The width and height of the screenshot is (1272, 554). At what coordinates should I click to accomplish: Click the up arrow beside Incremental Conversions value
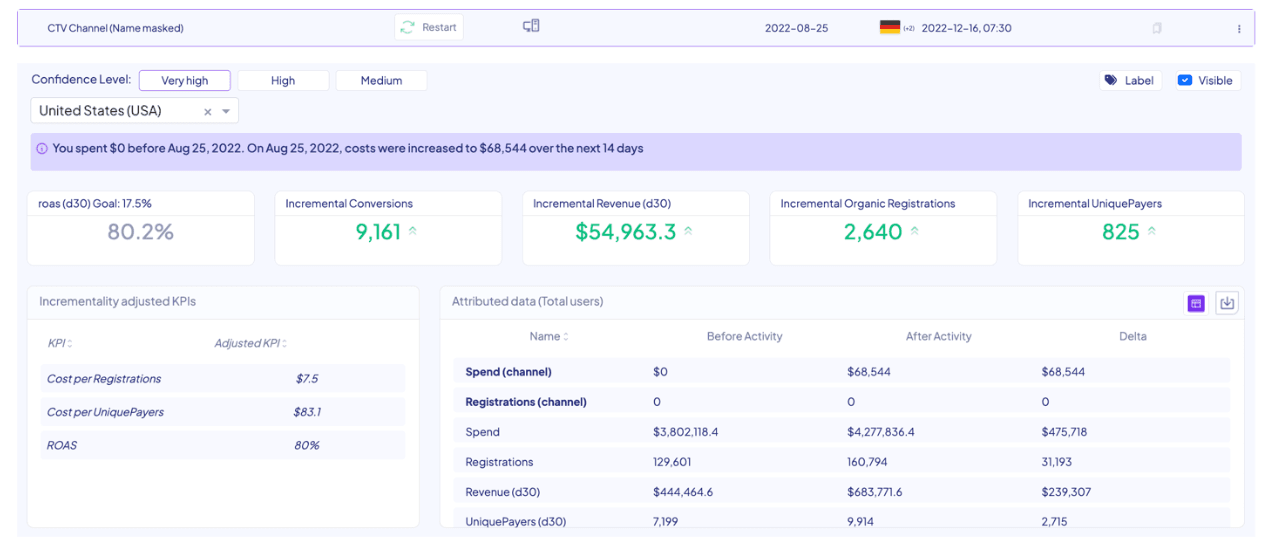[413, 231]
